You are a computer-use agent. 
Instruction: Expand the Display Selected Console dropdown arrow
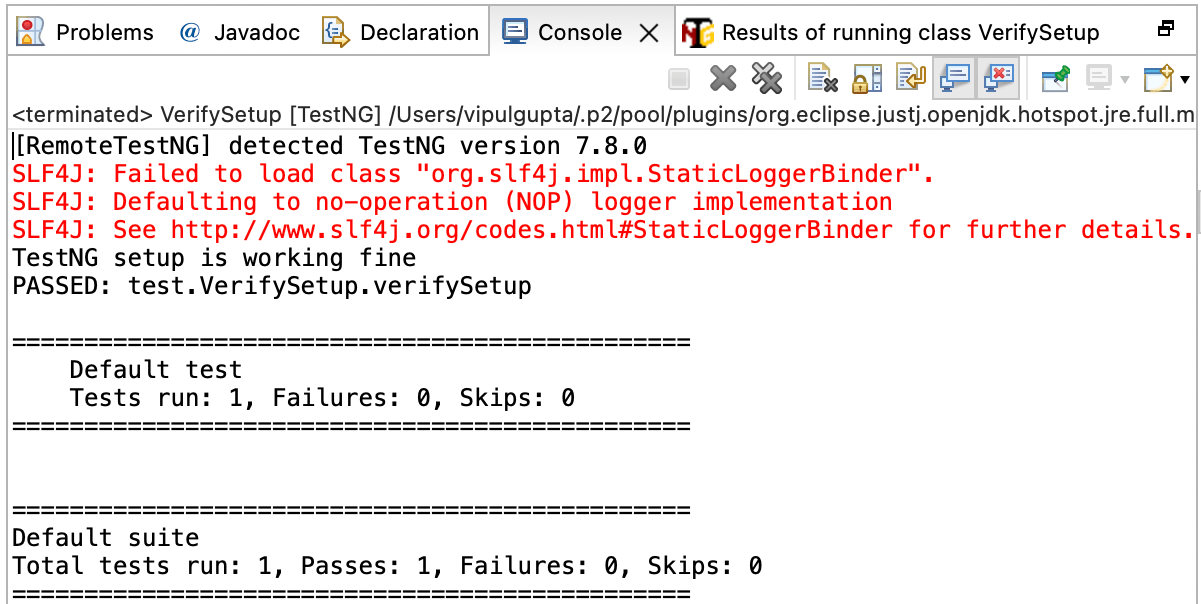pos(1125,79)
